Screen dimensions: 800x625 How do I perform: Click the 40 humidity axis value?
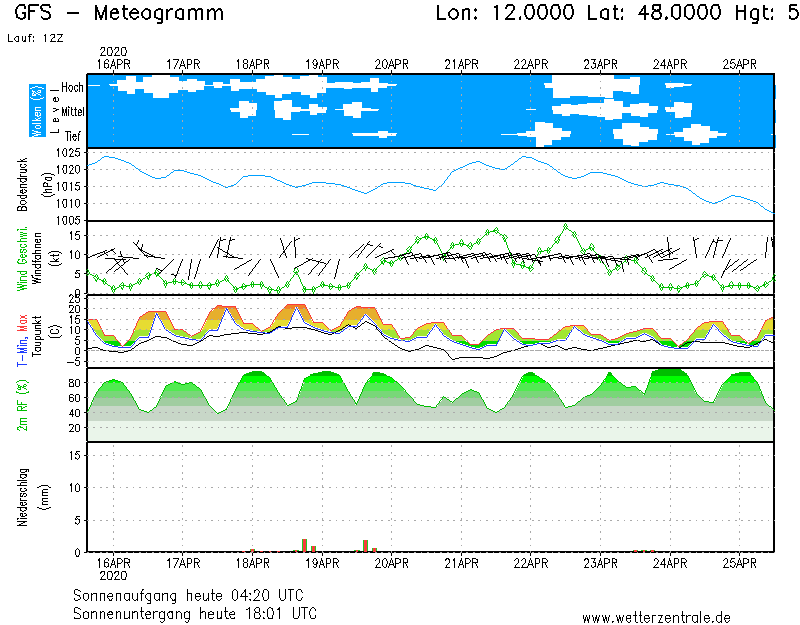[x=74, y=412]
